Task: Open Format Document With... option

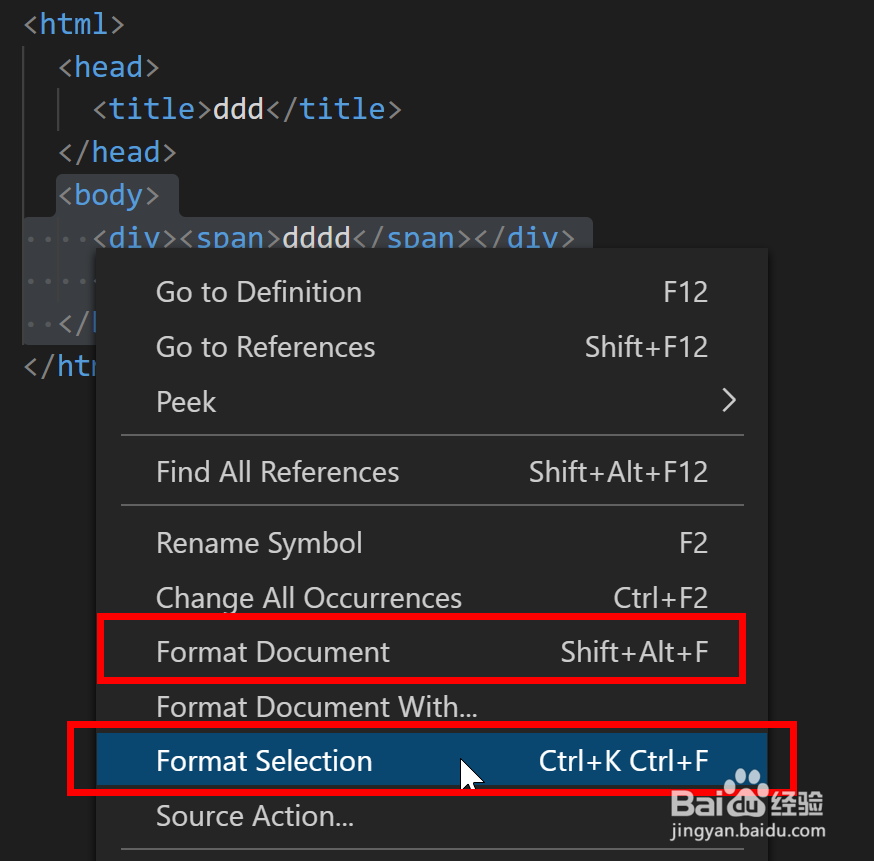Action: tap(432, 706)
